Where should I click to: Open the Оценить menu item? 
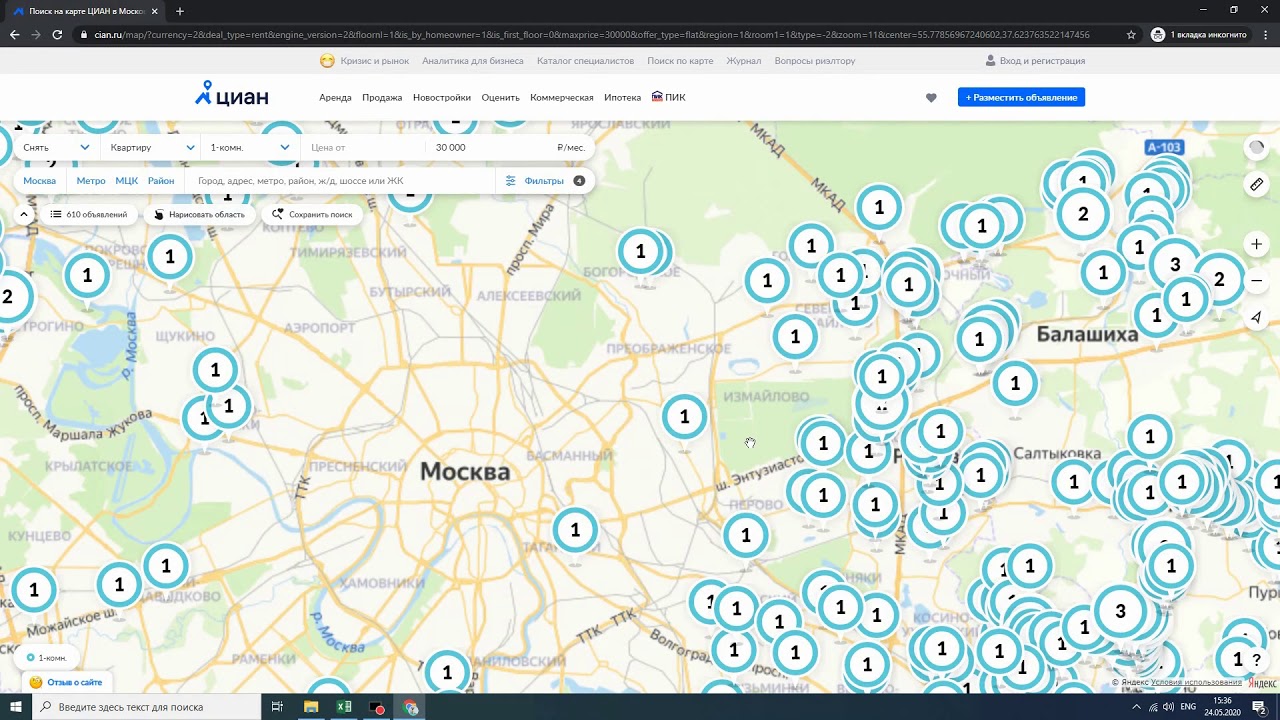[500, 98]
